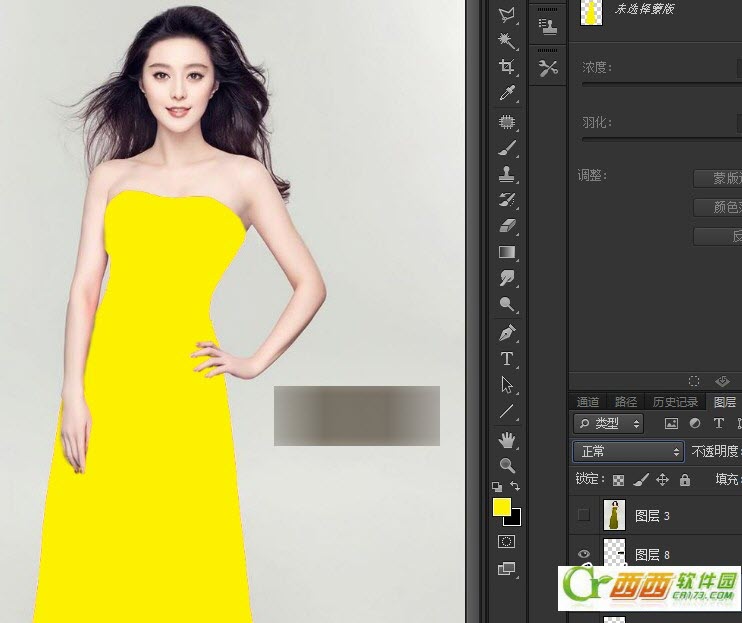Click the yellow foreground color swatch
742x623 pixels.
502,507
